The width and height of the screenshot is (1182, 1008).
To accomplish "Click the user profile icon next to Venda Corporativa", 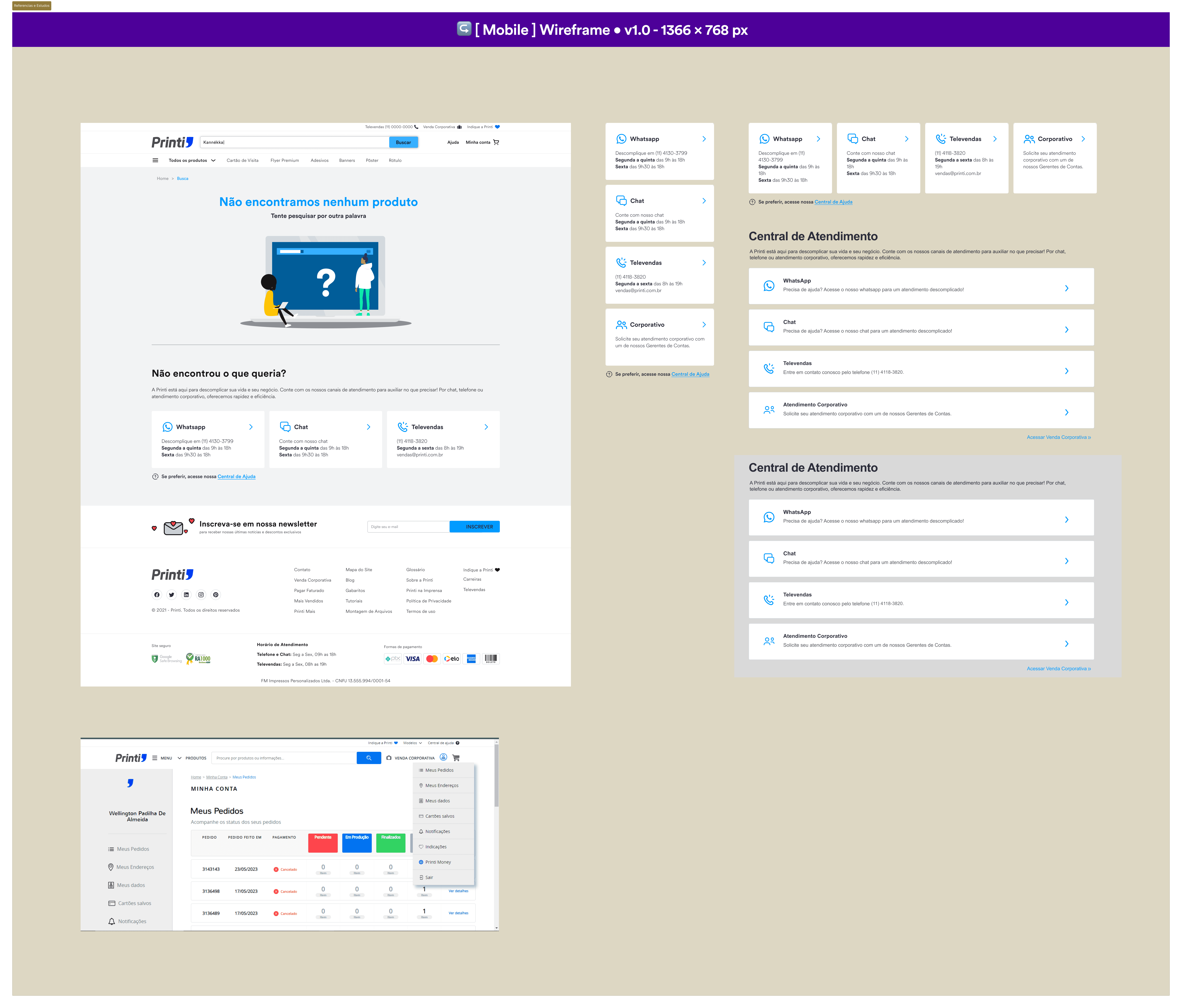I will click(x=443, y=757).
